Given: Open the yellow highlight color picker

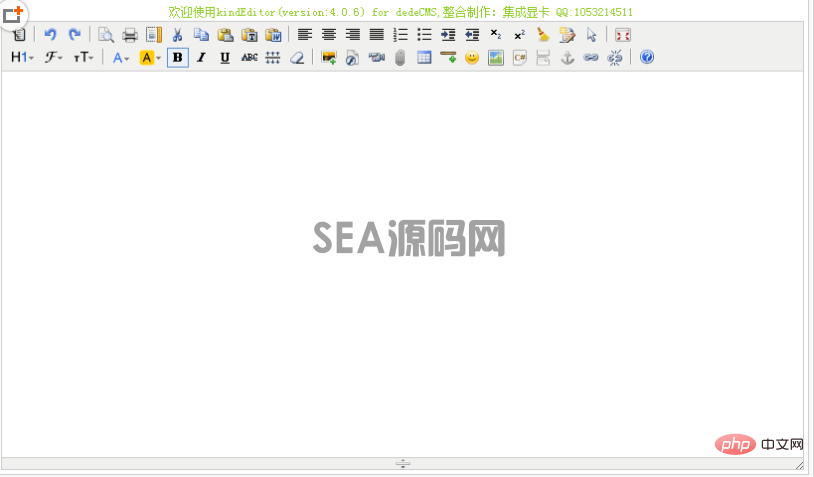Looking at the screenshot, I should pos(150,58).
